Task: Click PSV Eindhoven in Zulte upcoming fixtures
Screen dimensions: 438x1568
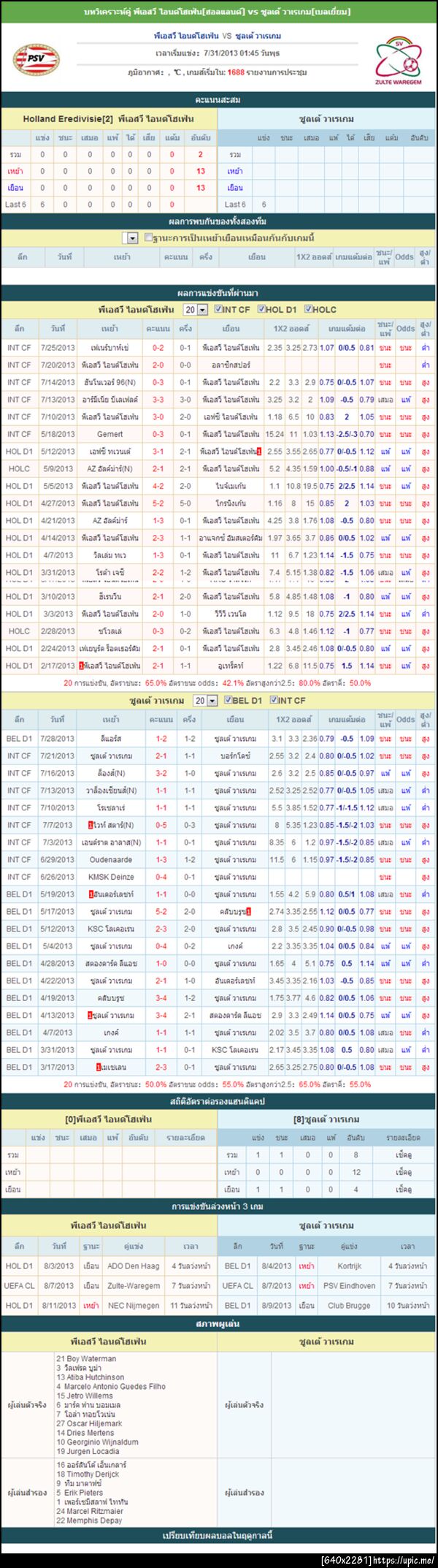Action: pyautogui.click(x=349, y=1285)
